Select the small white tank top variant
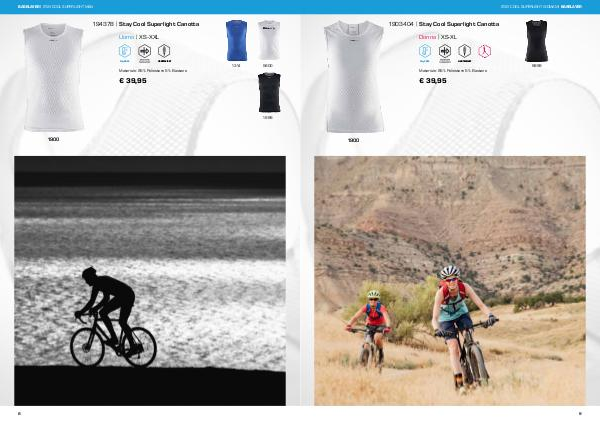 (x=269, y=41)
